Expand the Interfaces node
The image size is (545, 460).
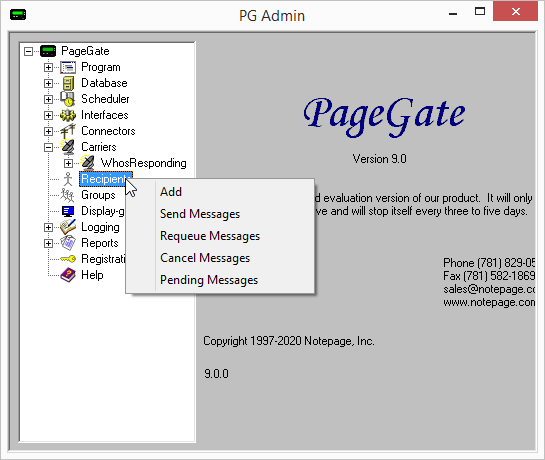48,115
